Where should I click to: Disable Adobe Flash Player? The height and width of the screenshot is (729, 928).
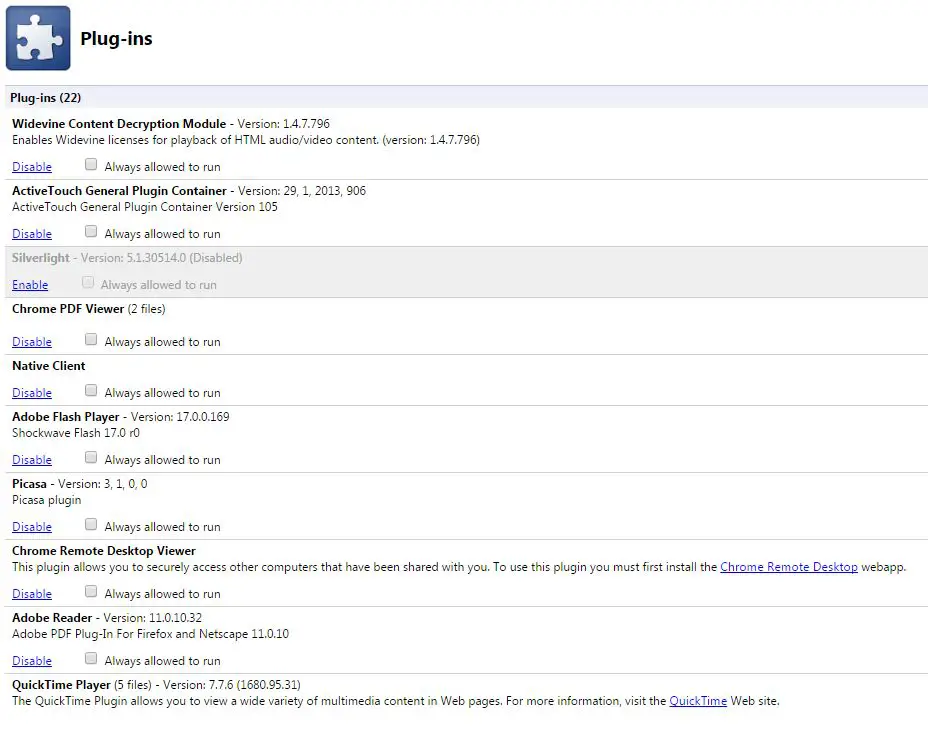[32, 460]
